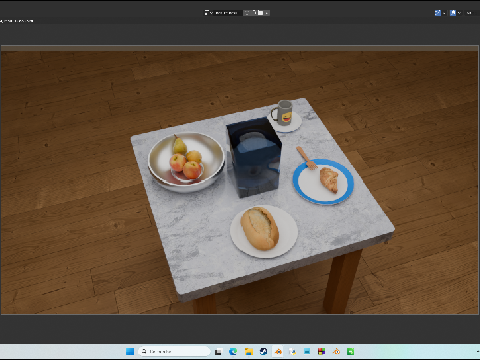Viewport: 480px width, 360px height.
Task: Open the Windows Start menu
Action: 130,351
